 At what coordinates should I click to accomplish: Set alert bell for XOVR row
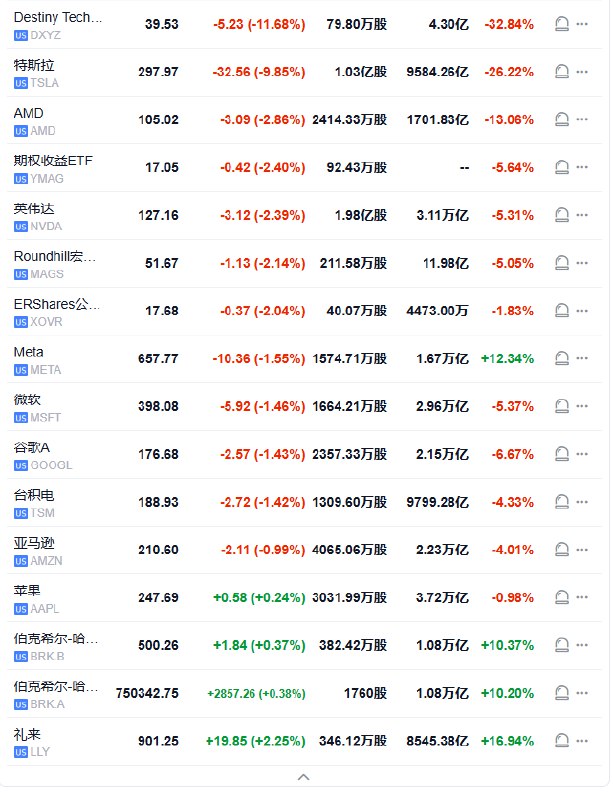[561, 311]
